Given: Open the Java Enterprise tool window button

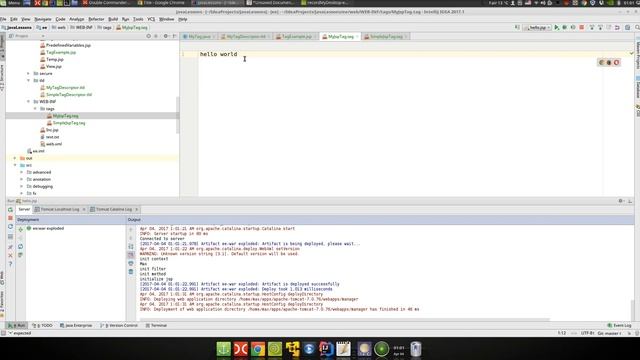Looking at the screenshot, I should [76, 325].
